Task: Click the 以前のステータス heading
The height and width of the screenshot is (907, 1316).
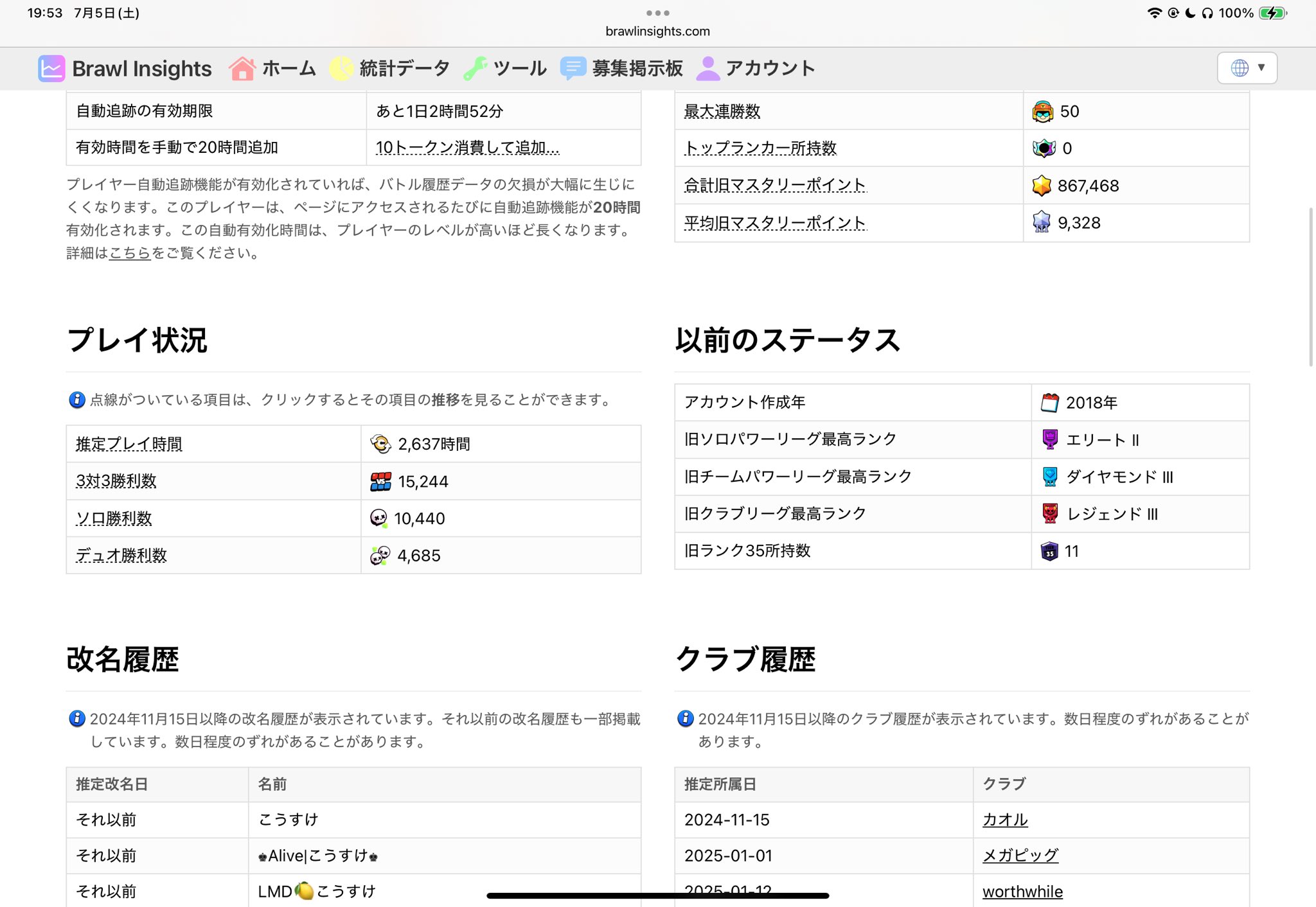Action: click(x=788, y=340)
